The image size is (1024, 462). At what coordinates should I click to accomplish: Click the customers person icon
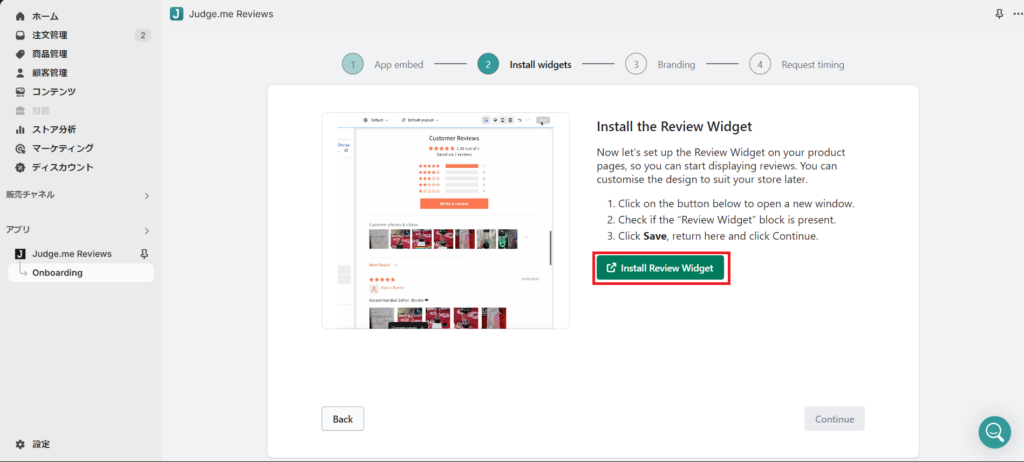click(20, 73)
